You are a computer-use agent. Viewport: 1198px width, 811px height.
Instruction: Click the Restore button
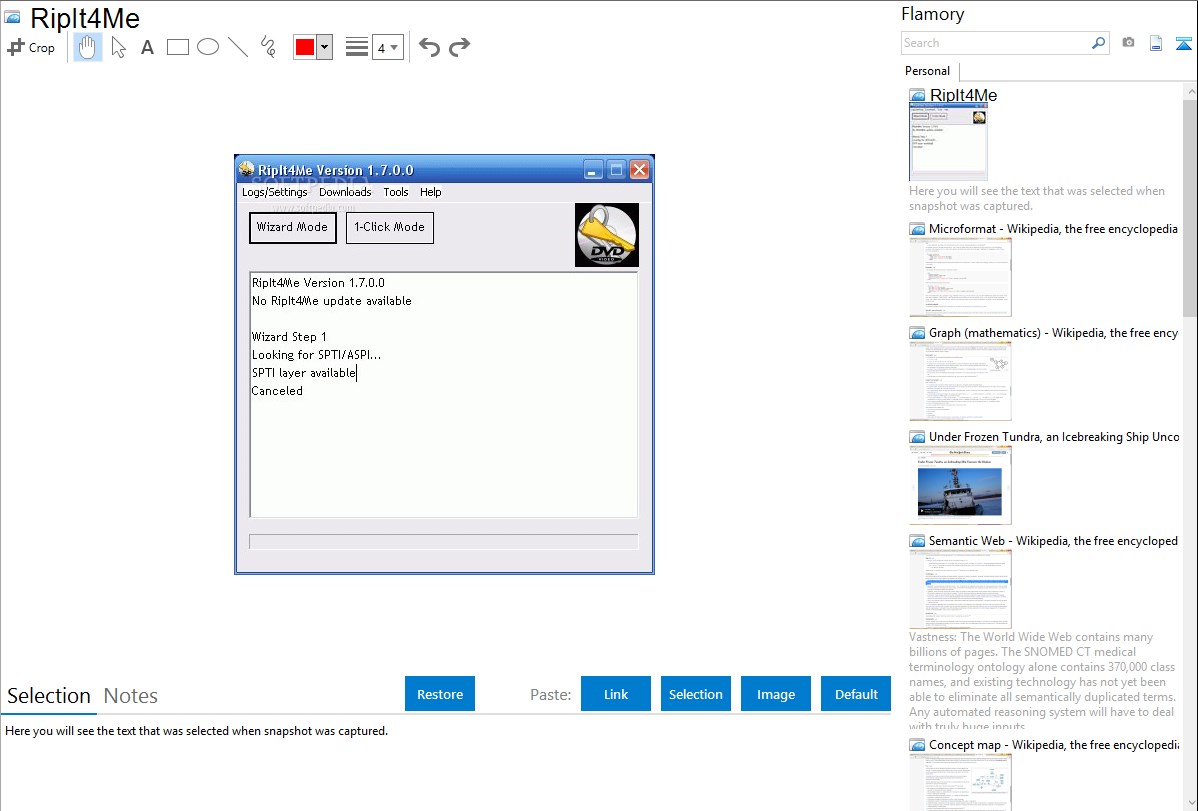click(440, 694)
